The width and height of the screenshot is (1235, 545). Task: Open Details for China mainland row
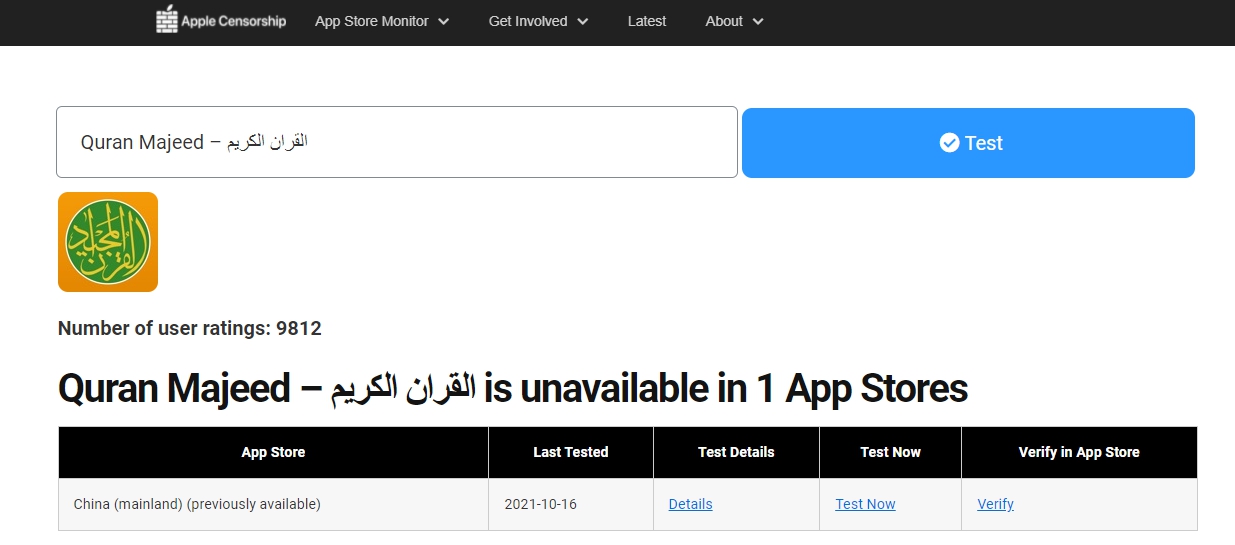690,504
